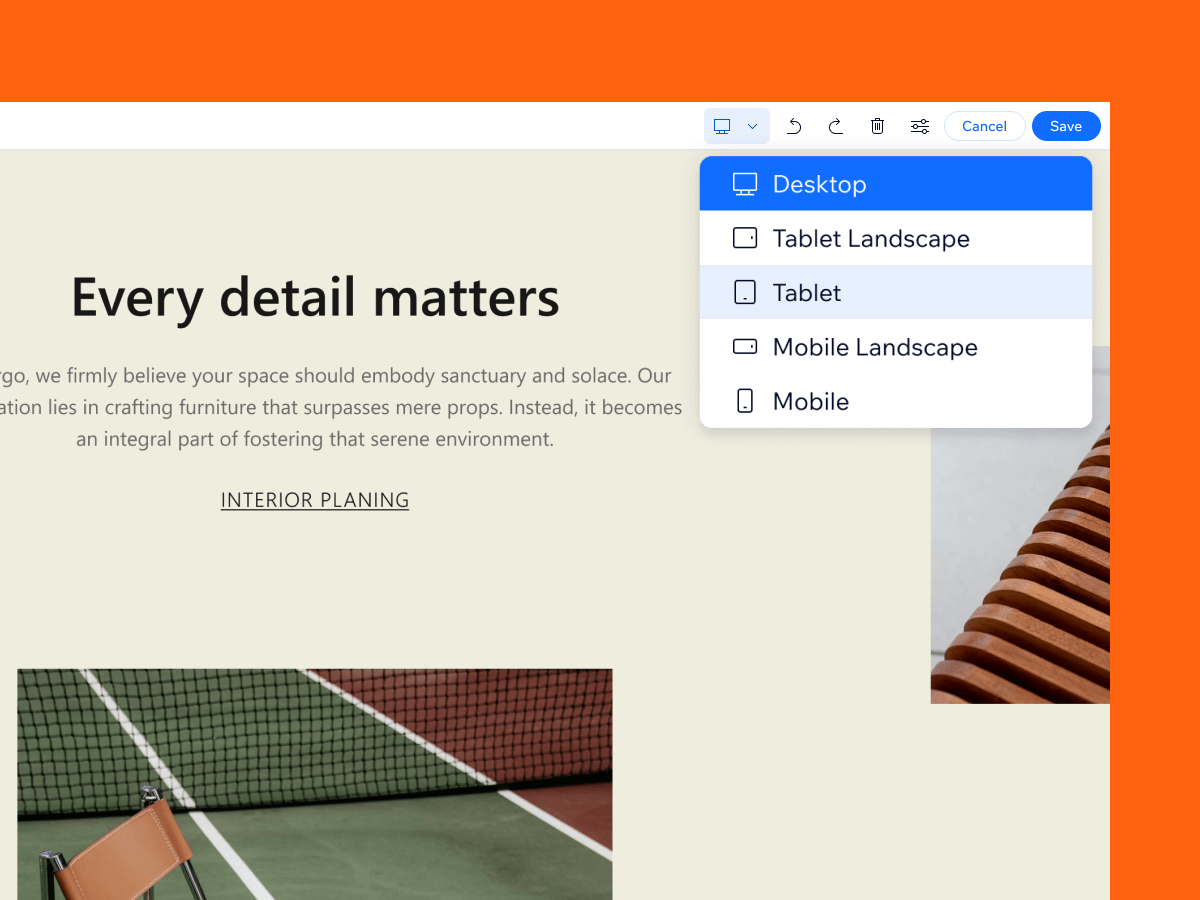Click the mobile landscape icon in list
The image size is (1200, 900).
pyautogui.click(x=745, y=347)
